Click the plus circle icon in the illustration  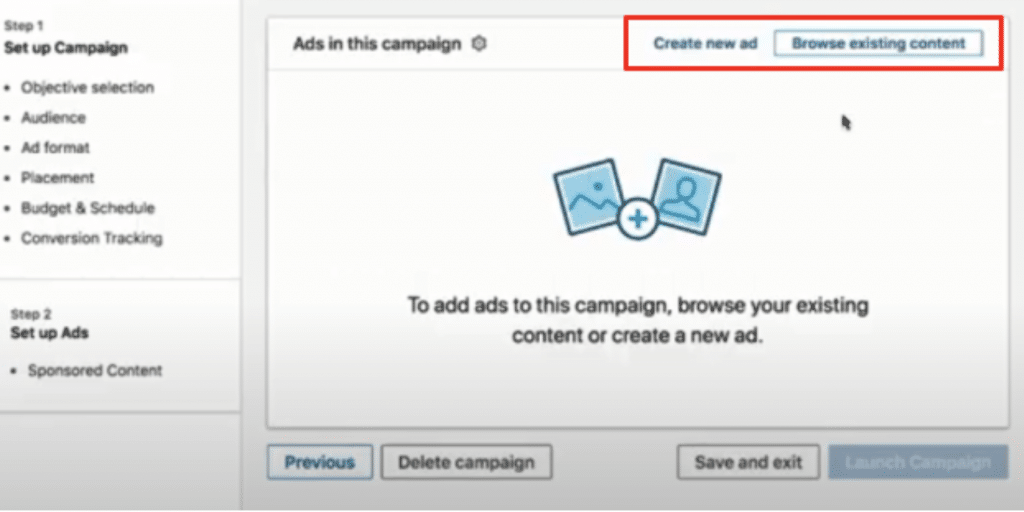coord(637,219)
